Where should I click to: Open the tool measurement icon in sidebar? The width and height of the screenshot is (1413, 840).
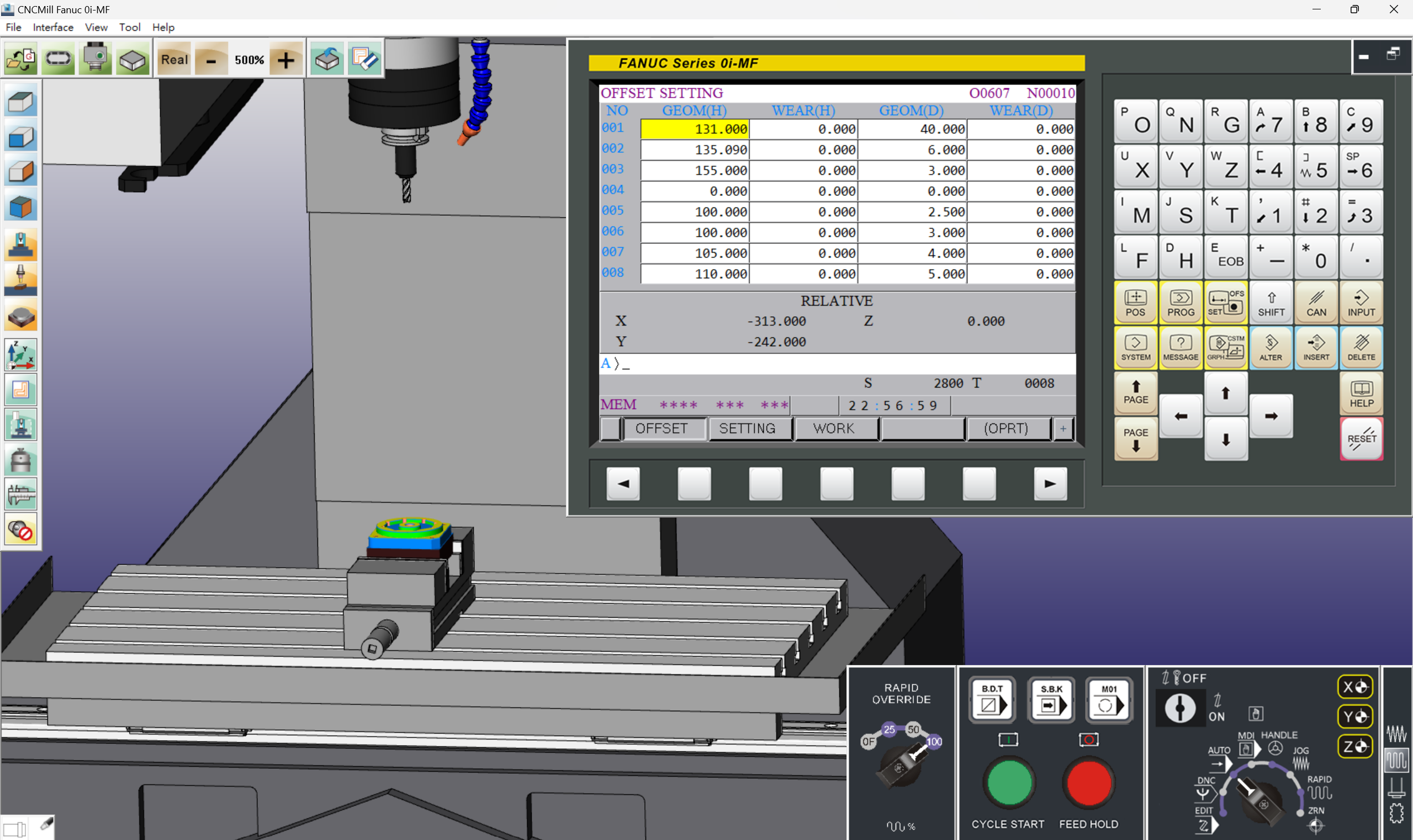(x=21, y=279)
